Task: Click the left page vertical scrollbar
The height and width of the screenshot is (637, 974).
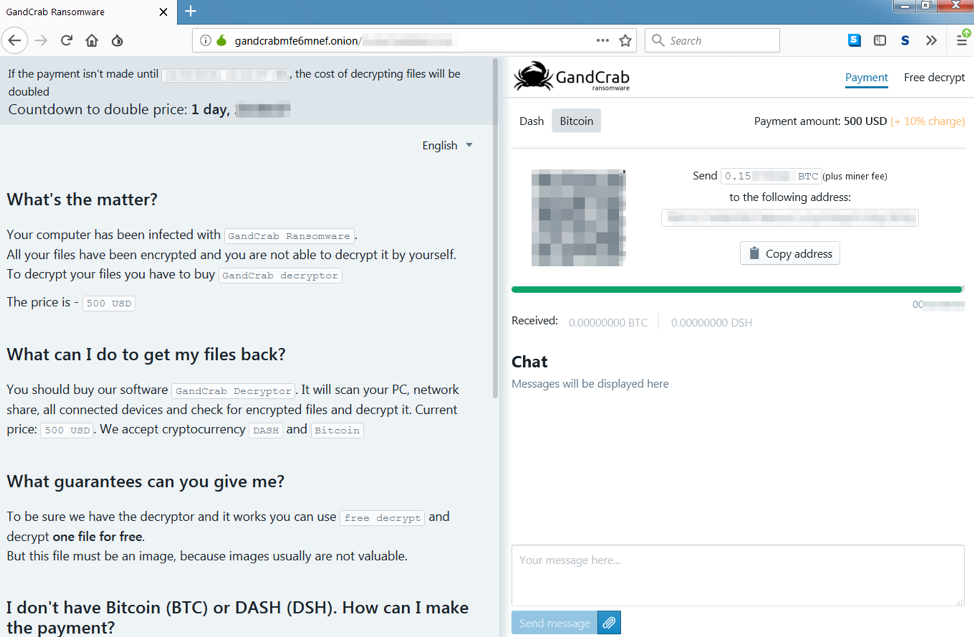Action: [495, 229]
